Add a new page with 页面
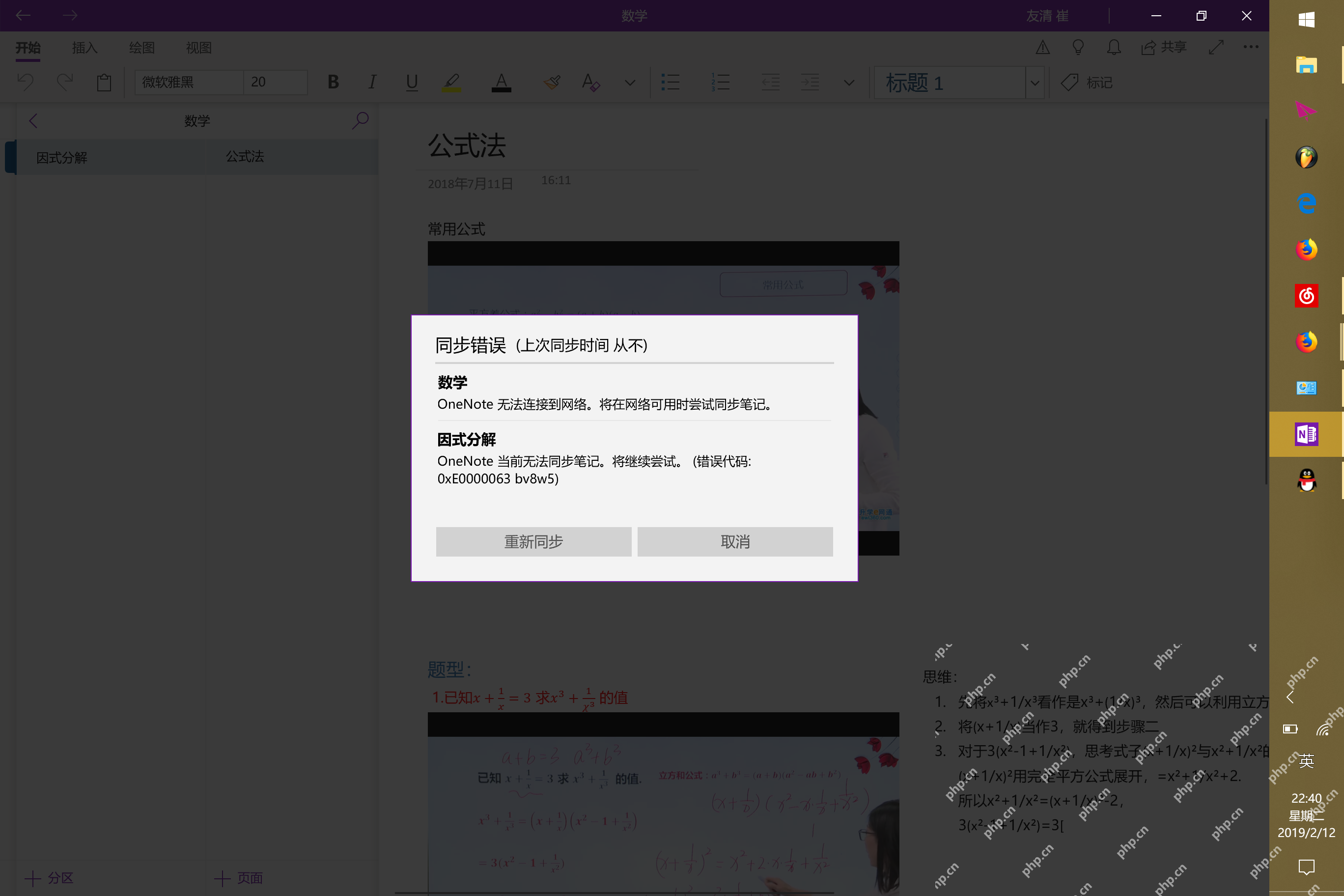 tap(239, 878)
